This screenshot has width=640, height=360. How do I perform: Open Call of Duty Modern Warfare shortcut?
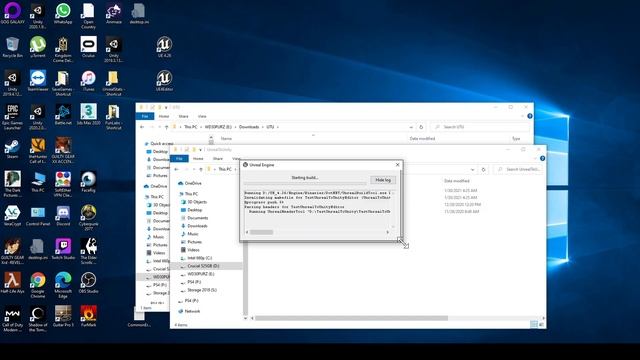12,319
